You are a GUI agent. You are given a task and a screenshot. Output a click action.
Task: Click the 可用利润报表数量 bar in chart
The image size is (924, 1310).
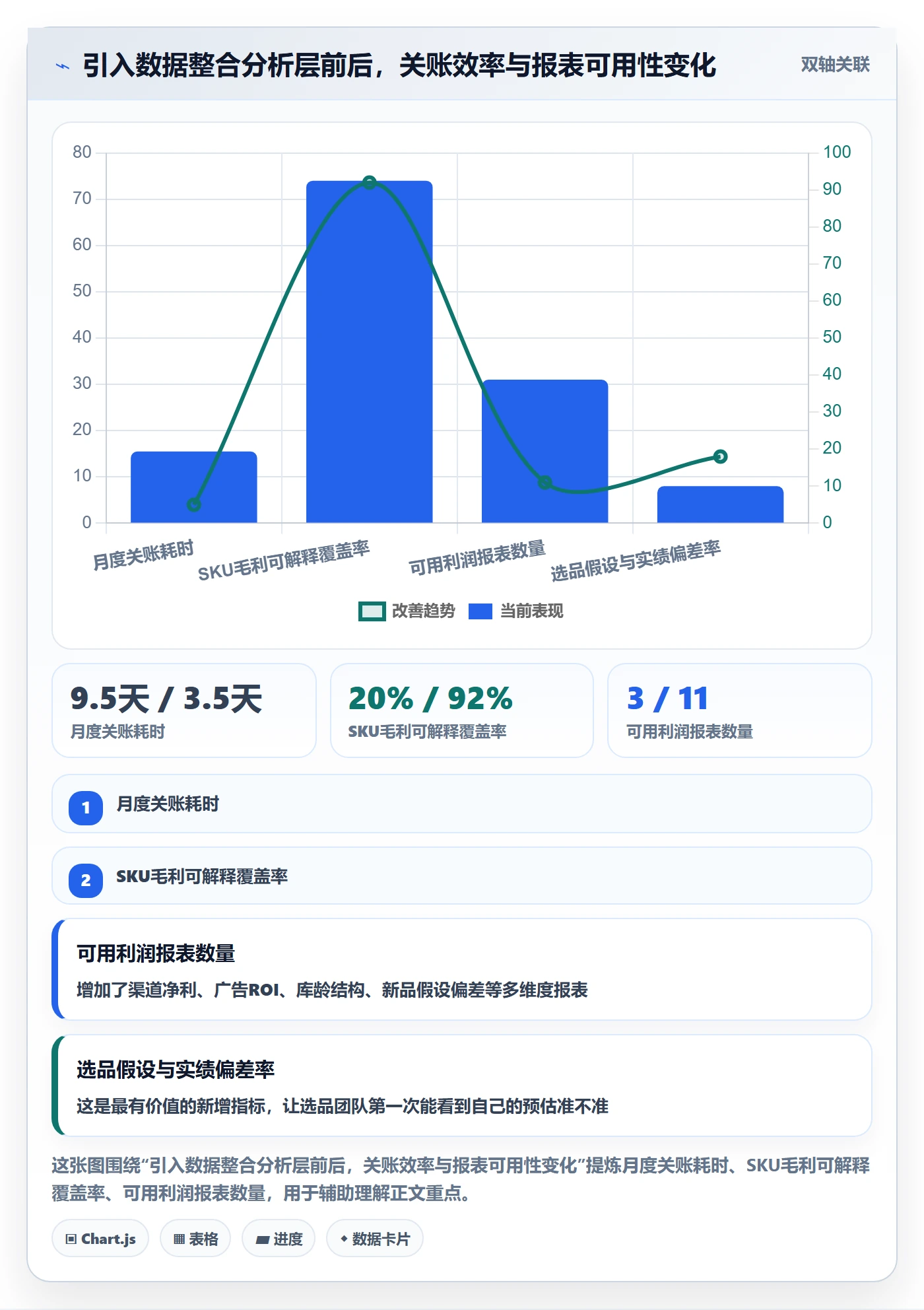[x=545, y=451]
